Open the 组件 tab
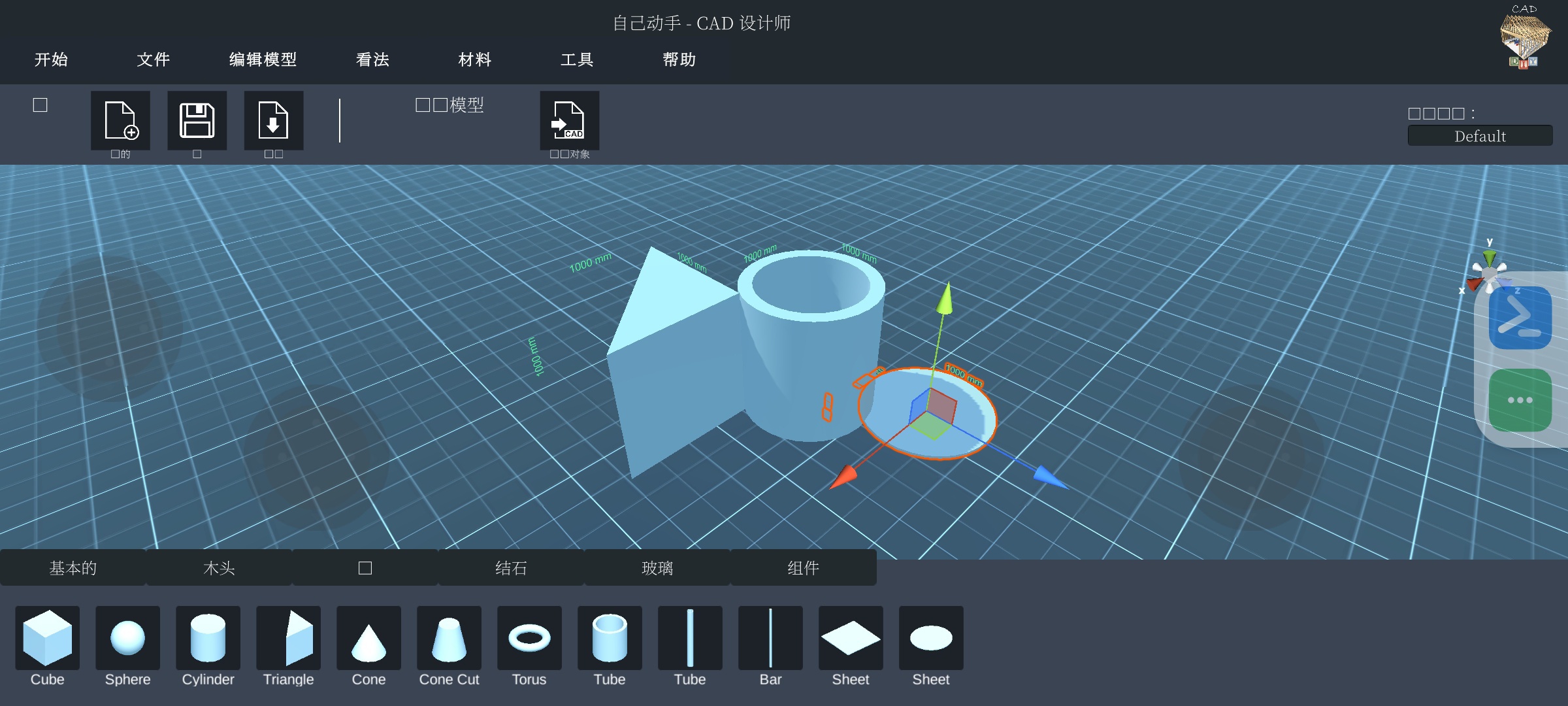Screen dimensions: 1568x706 click(803, 568)
